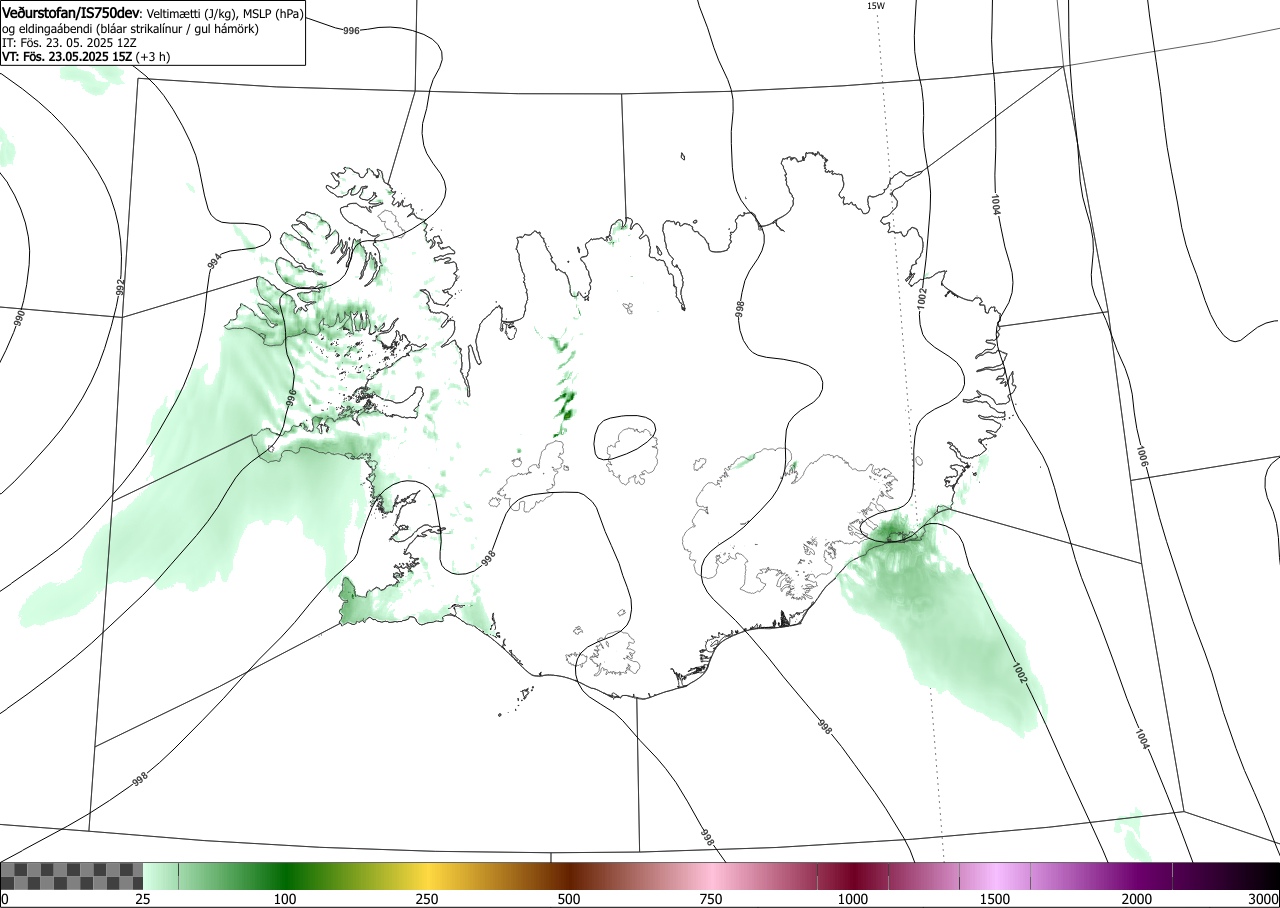Click the 994 isobar label

214,262
